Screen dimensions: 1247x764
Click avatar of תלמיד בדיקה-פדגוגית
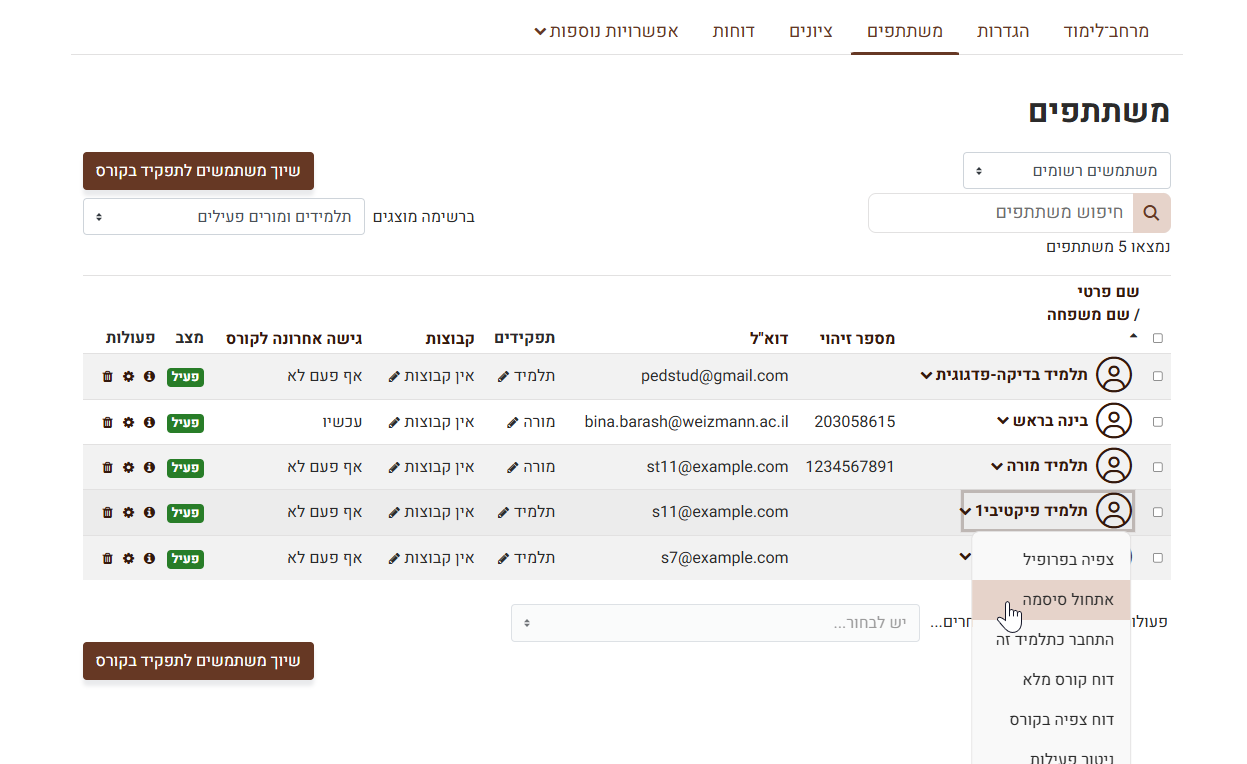tap(1113, 376)
